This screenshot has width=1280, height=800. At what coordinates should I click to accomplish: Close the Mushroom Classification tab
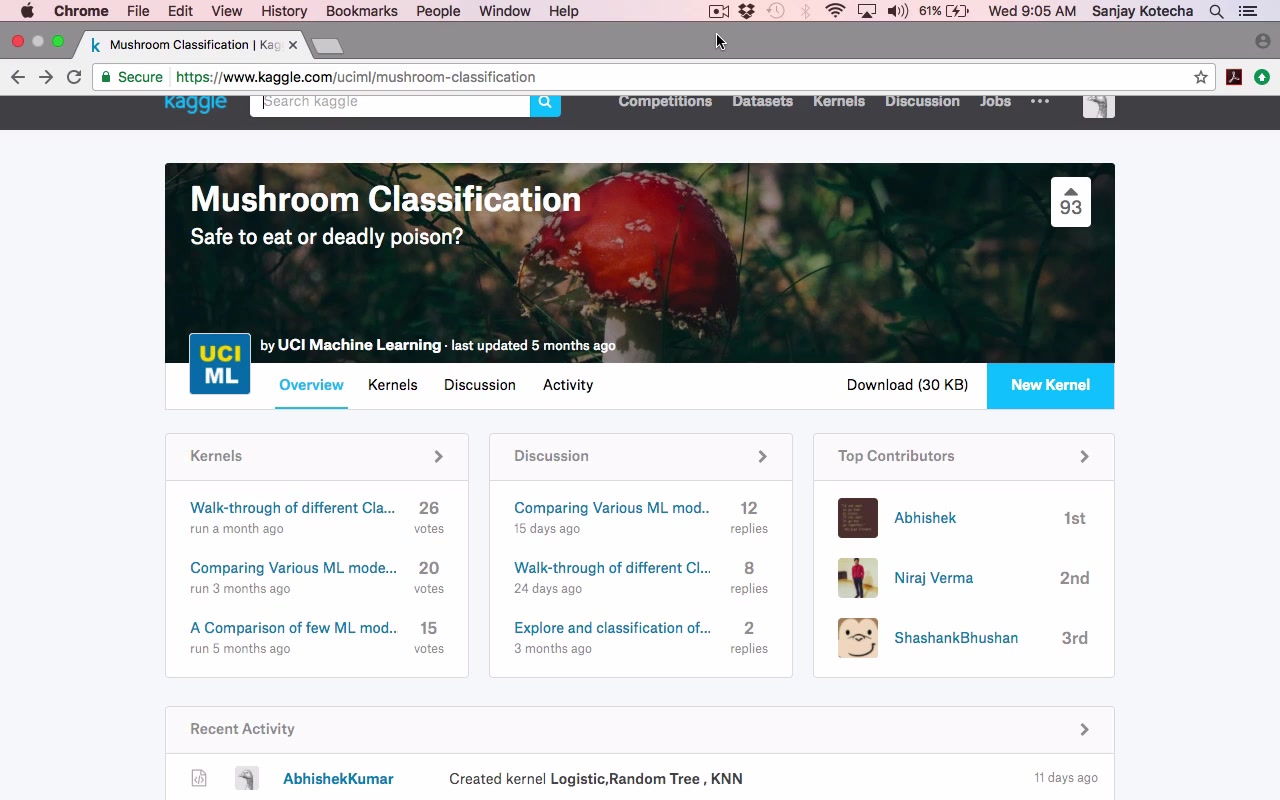click(x=293, y=45)
